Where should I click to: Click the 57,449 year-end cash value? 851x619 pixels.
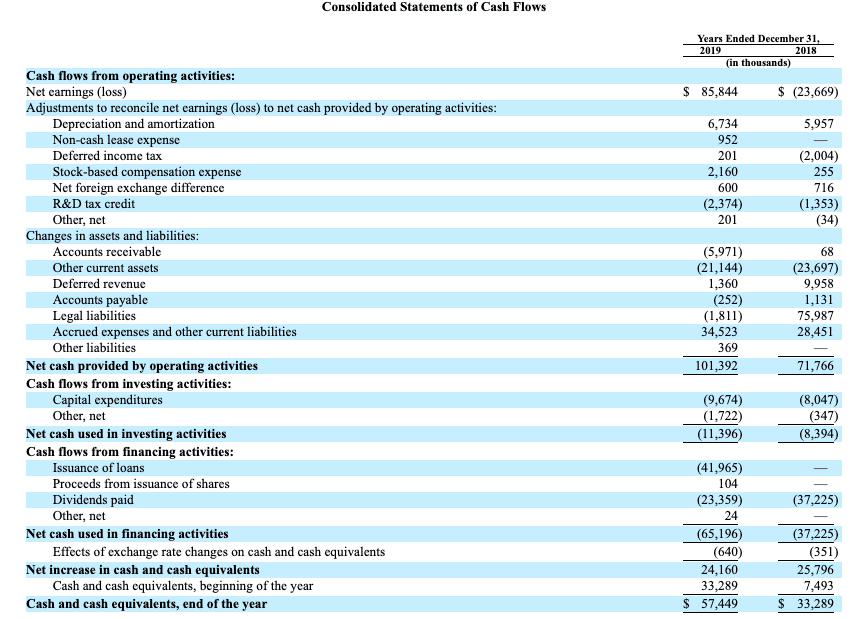(x=720, y=604)
